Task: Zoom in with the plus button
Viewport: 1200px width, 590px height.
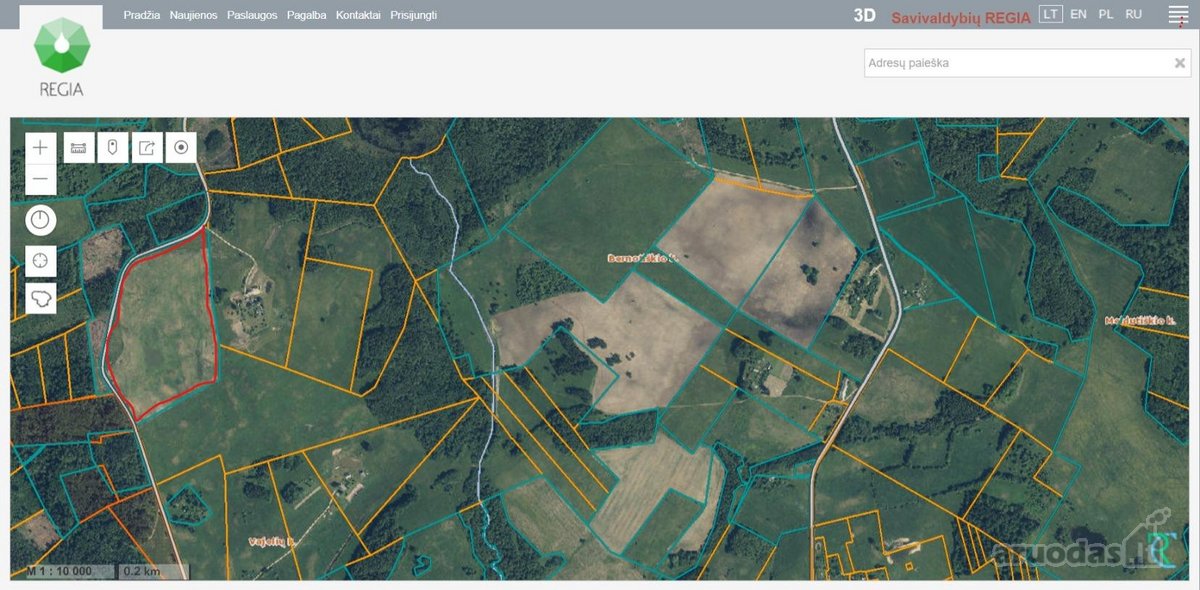Action: (40, 148)
